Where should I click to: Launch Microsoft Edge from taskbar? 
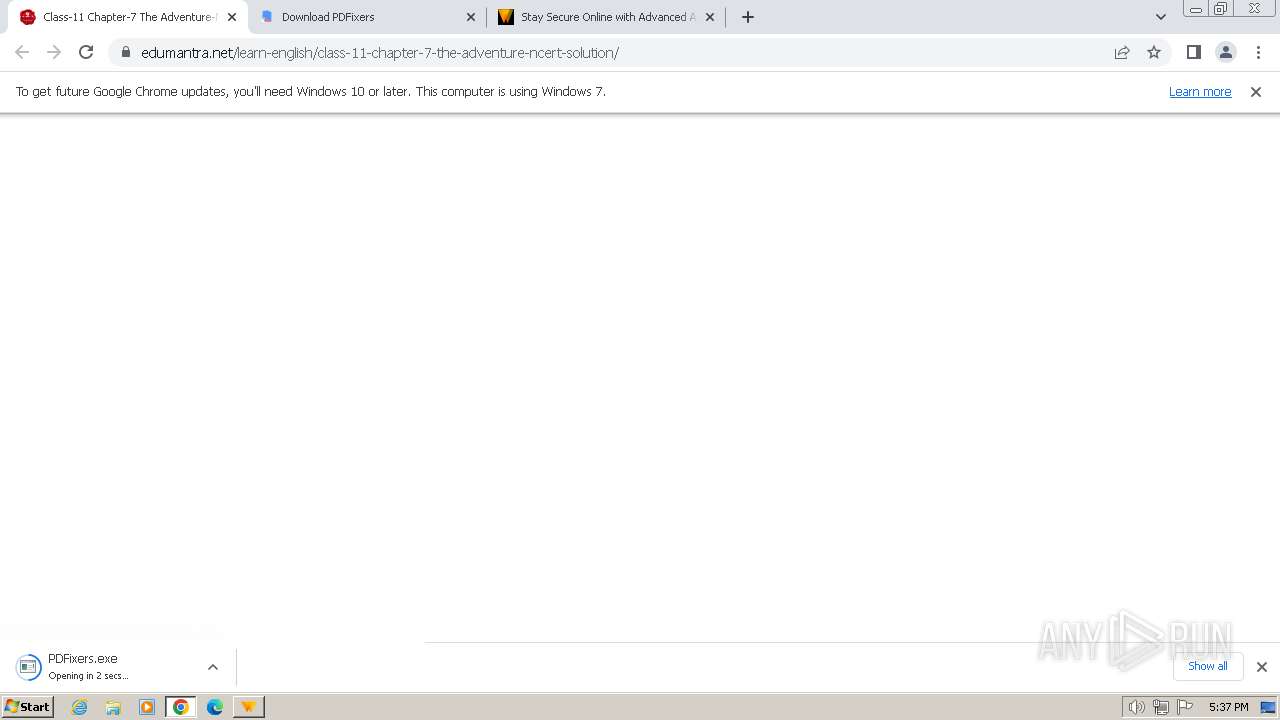[x=215, y=707]
